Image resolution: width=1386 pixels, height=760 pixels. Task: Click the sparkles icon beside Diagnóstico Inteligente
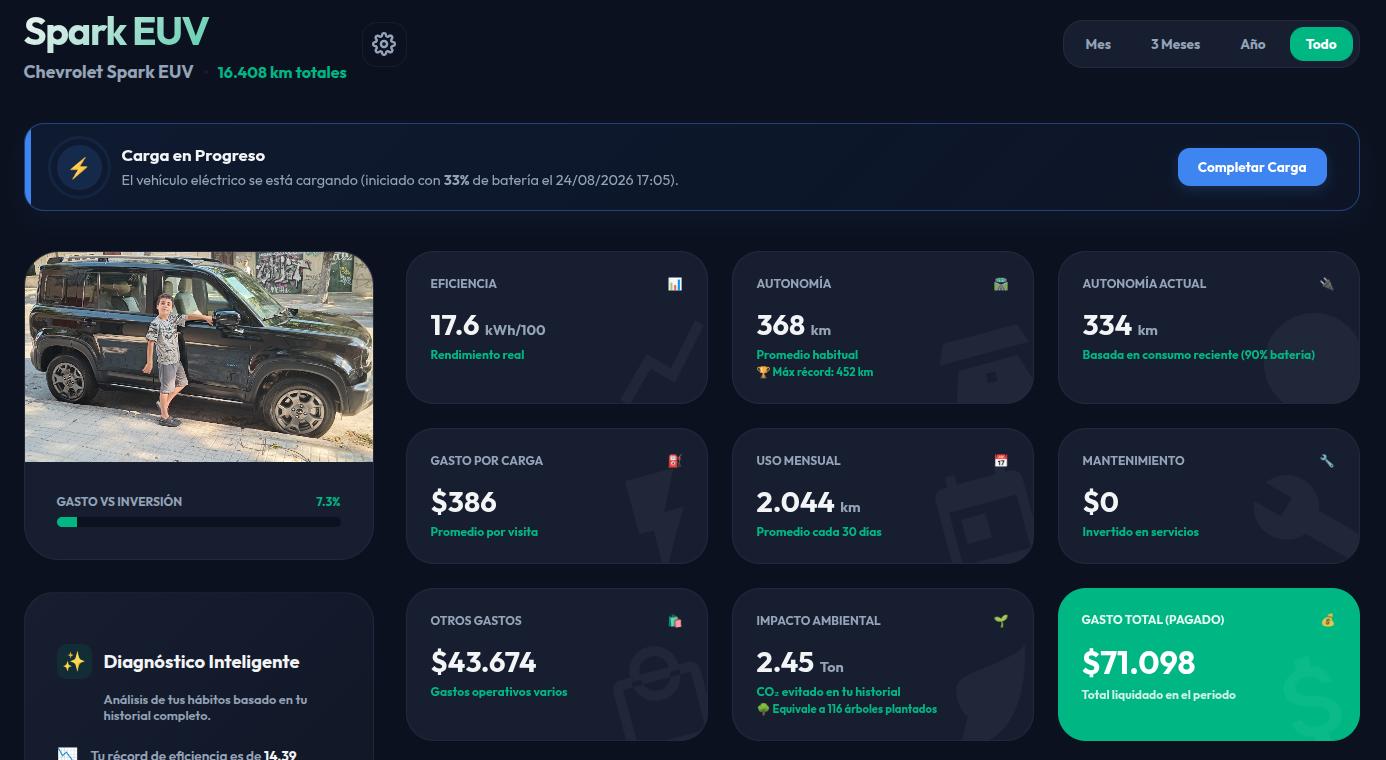click(x=74, y=662)
